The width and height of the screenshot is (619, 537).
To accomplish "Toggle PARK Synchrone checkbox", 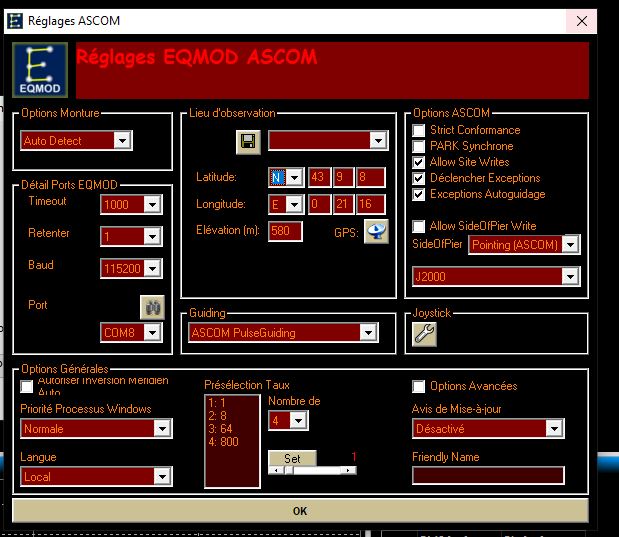I will [x=418, y=146].
